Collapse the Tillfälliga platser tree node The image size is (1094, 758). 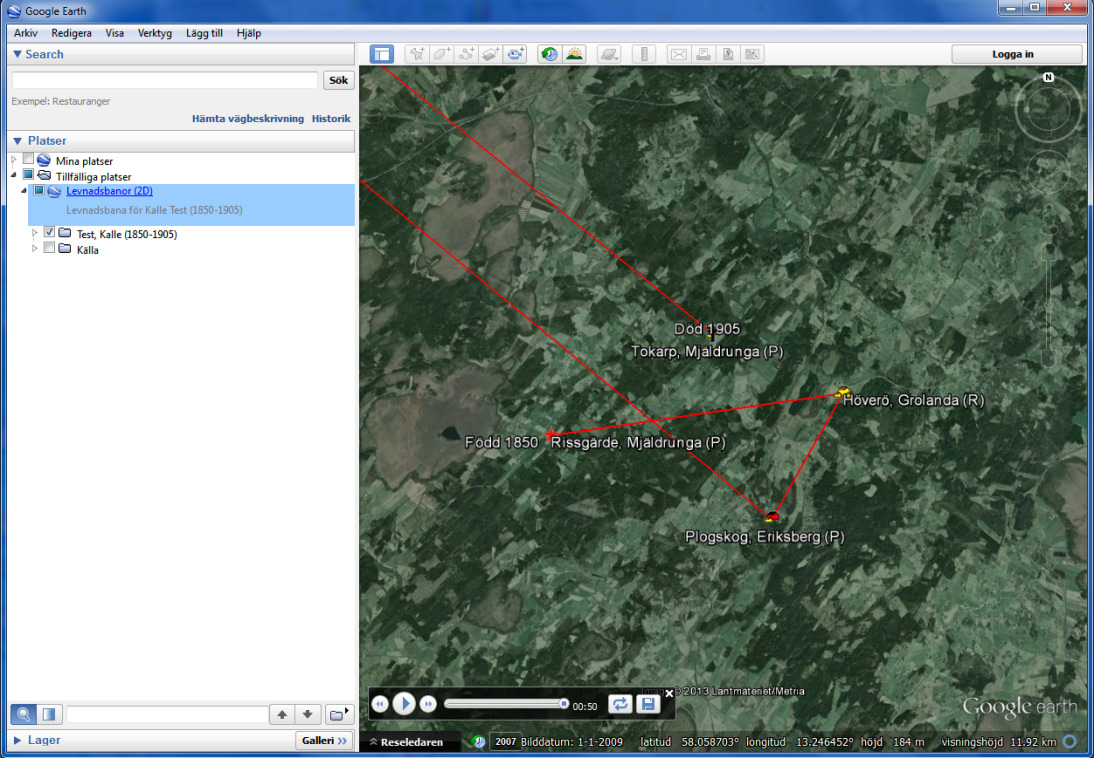pos(13,175)
